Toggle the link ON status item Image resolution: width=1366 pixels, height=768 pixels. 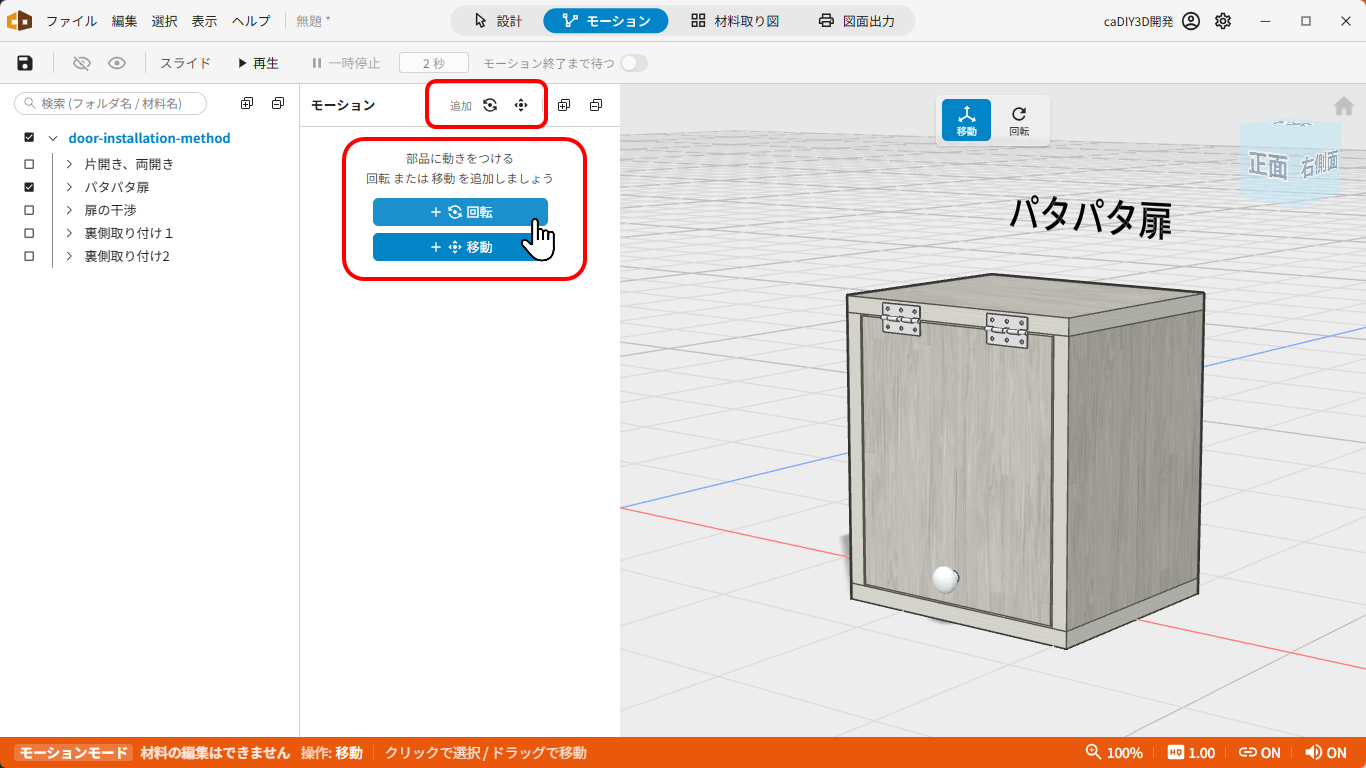coord(1259,753)
